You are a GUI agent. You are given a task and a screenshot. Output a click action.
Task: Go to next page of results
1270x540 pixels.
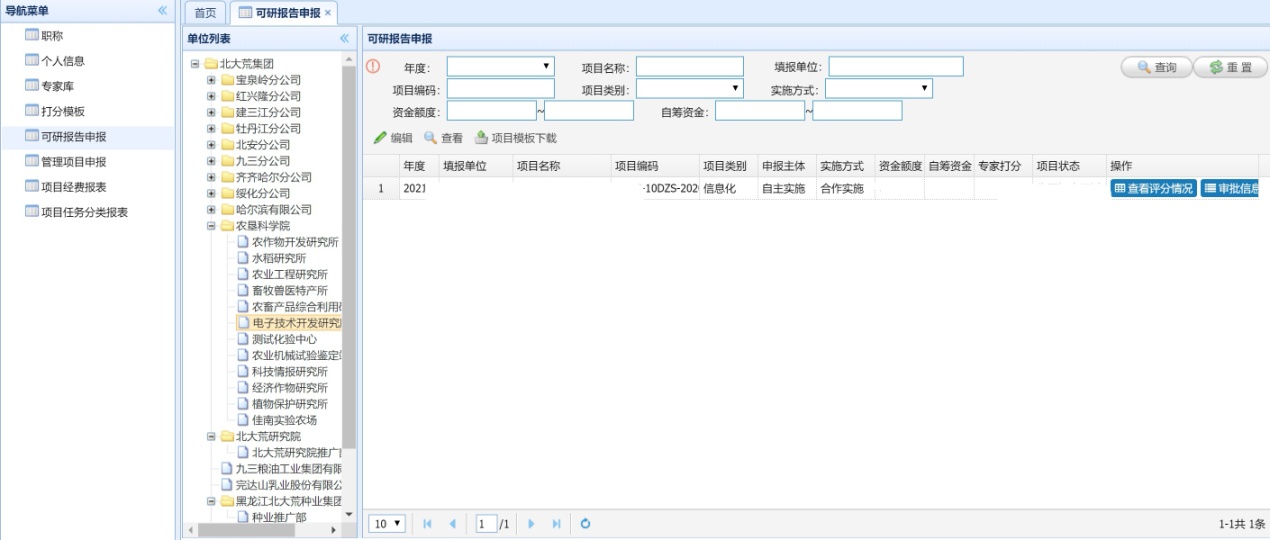(x=532, y=523)
